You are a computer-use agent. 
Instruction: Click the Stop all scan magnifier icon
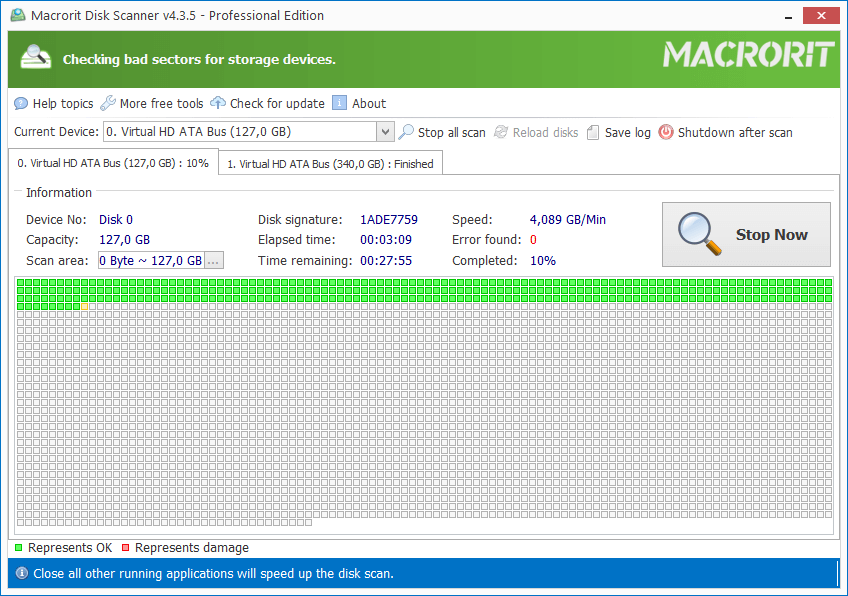(x=406, y=132)
